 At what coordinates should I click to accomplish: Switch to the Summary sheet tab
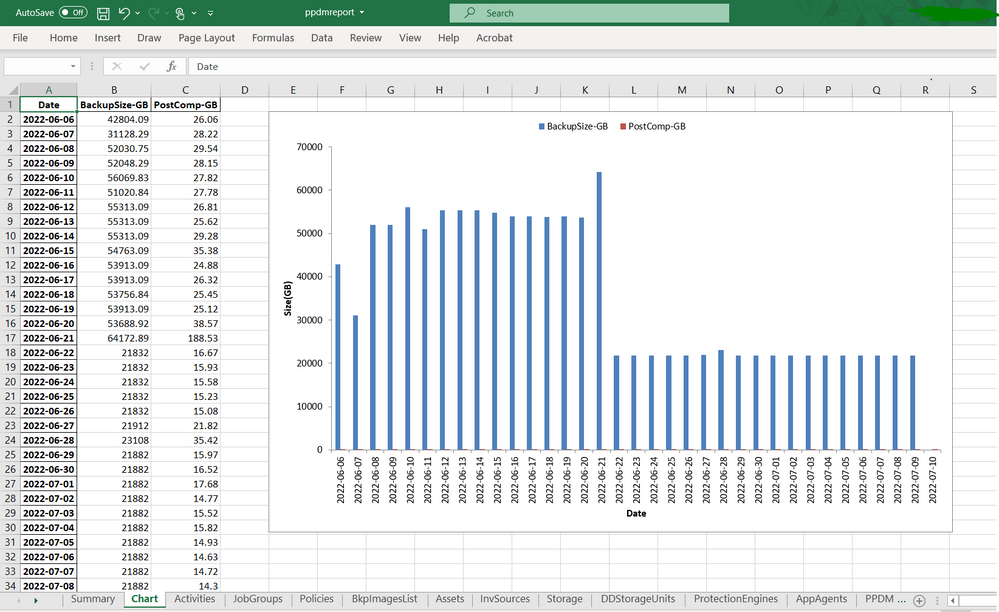pos(93,599)
